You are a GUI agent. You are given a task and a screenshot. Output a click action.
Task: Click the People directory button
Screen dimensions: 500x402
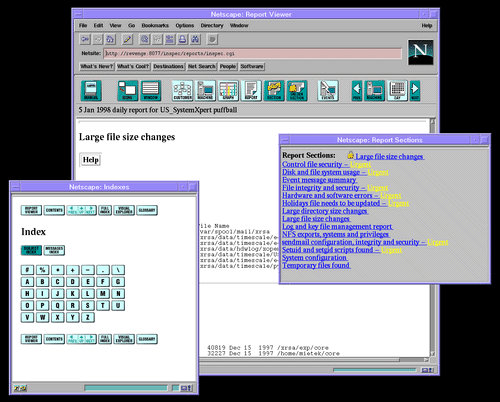click(228, 66)
